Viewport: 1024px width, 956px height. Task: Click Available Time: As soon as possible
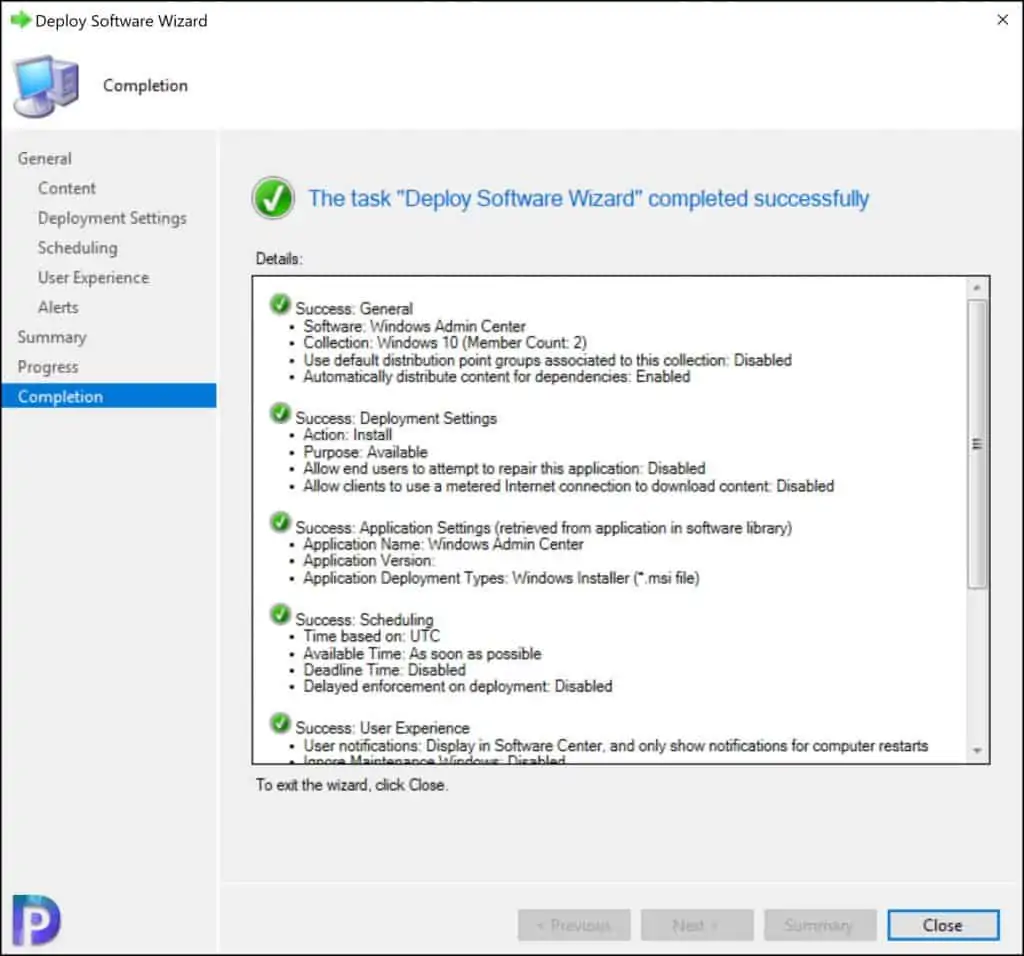tap(422, 654)
